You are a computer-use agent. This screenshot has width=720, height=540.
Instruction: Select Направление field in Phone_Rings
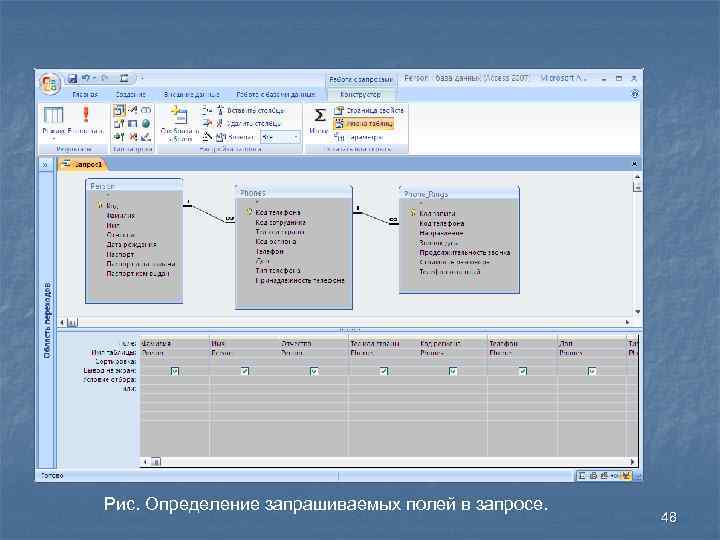point(441,233)
